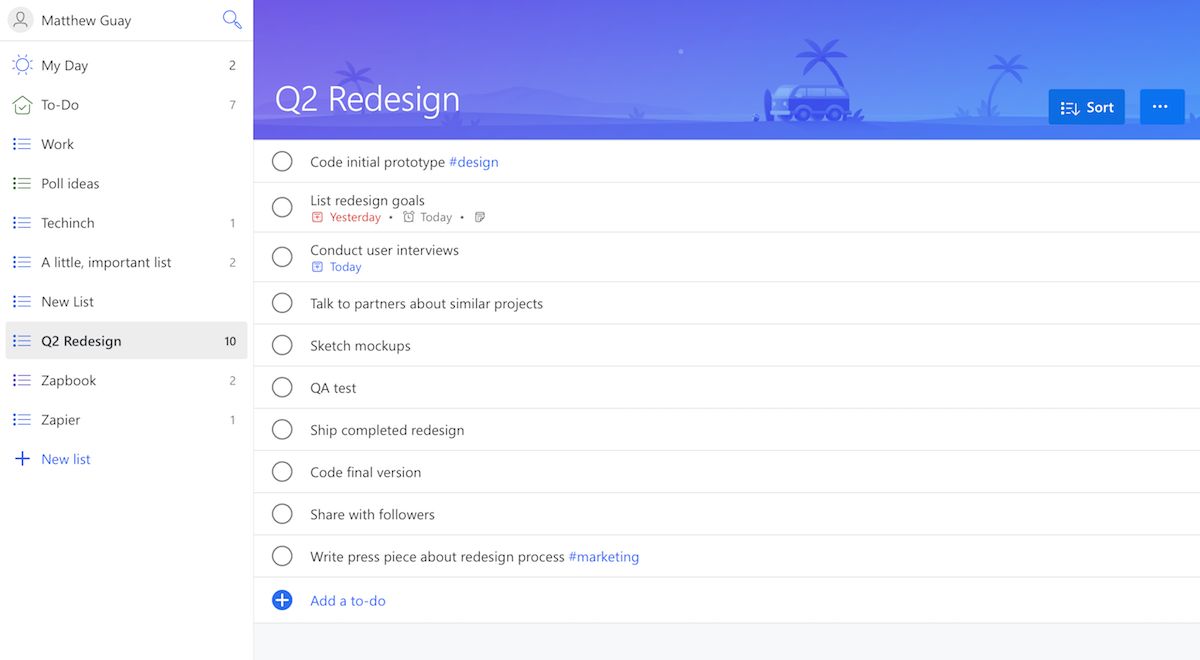Mark Code initial prototype as complete
The height and width of the screenshot is (660, 1200).
click(x=282, y=162)
